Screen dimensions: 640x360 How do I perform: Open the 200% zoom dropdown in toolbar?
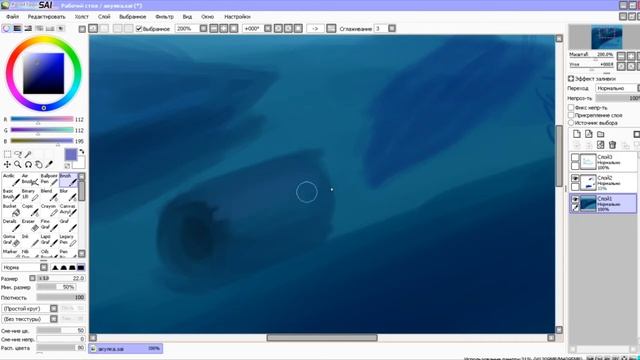(203, 29)
